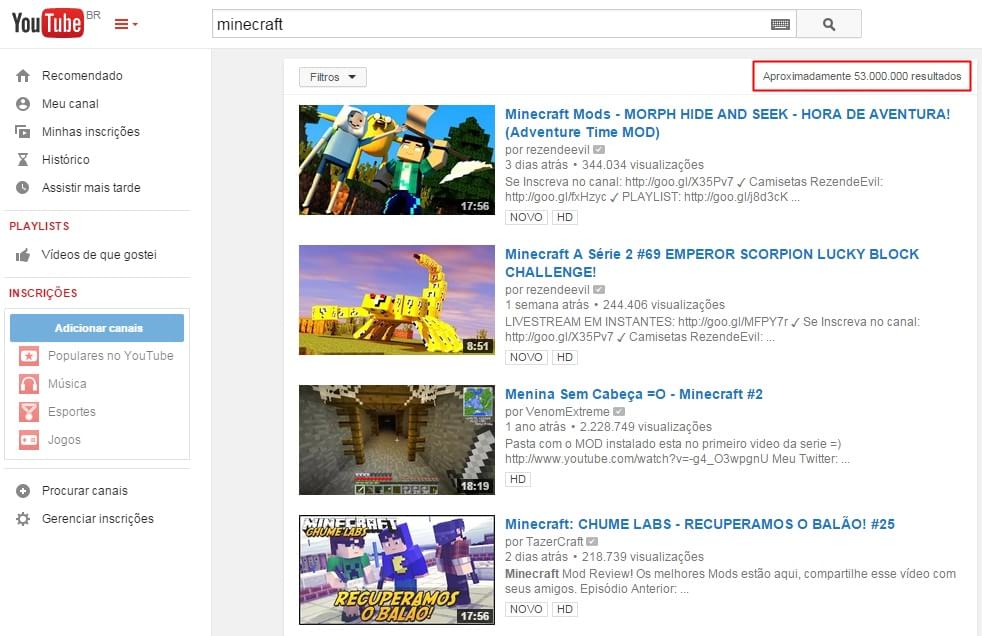Open the Adventure Time MOD video thumbnail

pos(397,160)
